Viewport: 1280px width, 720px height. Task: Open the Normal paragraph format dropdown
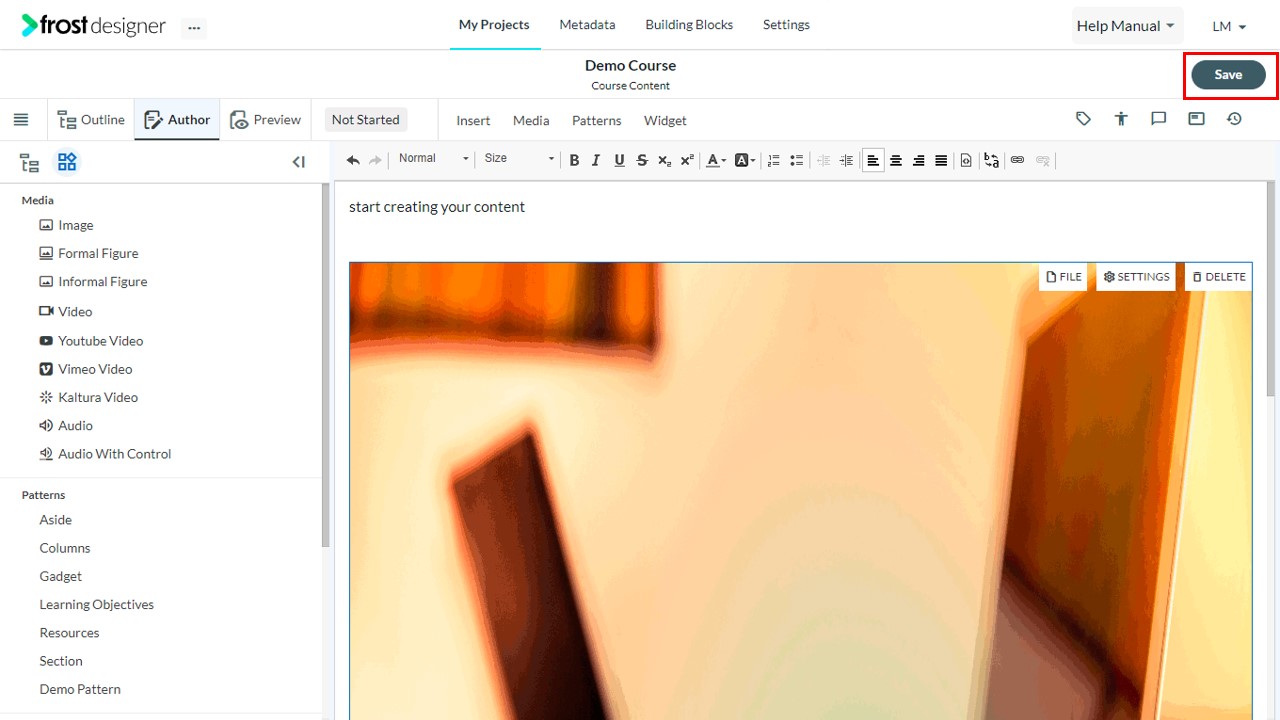click(433, 159)
